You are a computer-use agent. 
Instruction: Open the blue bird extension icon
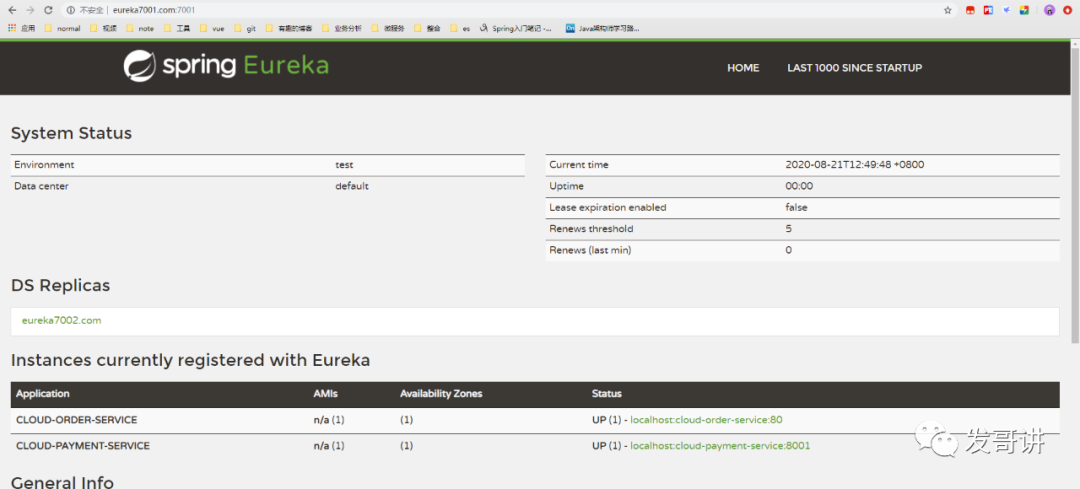[1006, 10]
